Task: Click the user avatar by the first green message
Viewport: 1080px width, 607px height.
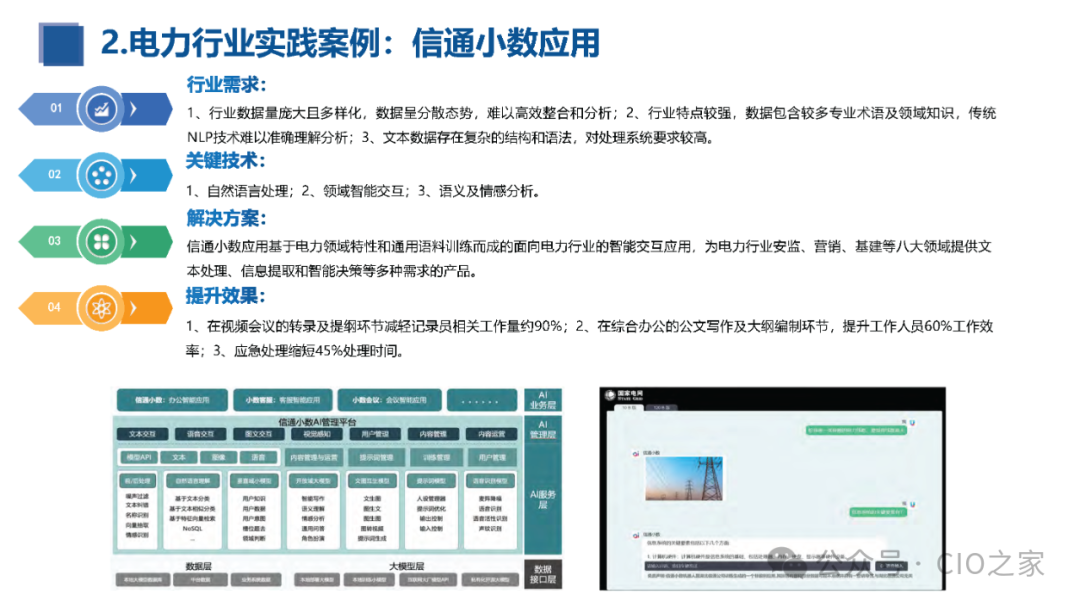Action: (912, 422)
